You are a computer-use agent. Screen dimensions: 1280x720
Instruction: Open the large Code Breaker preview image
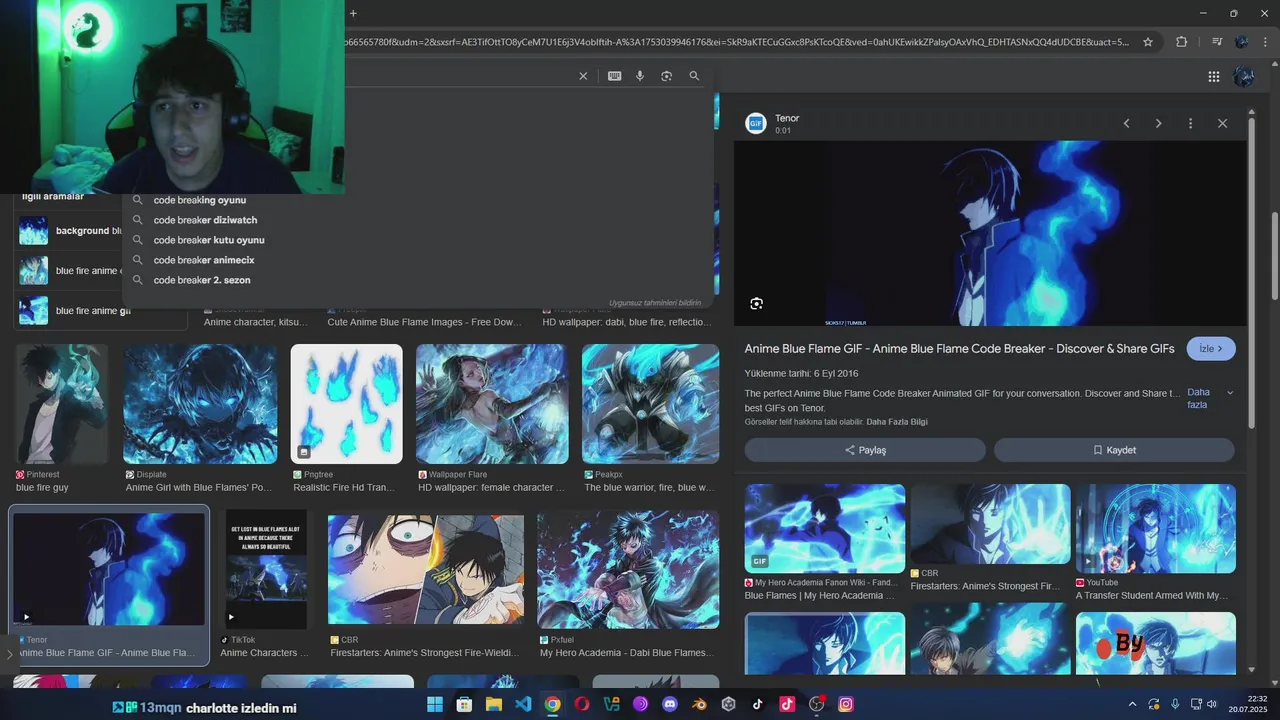(x=990, y=233)
